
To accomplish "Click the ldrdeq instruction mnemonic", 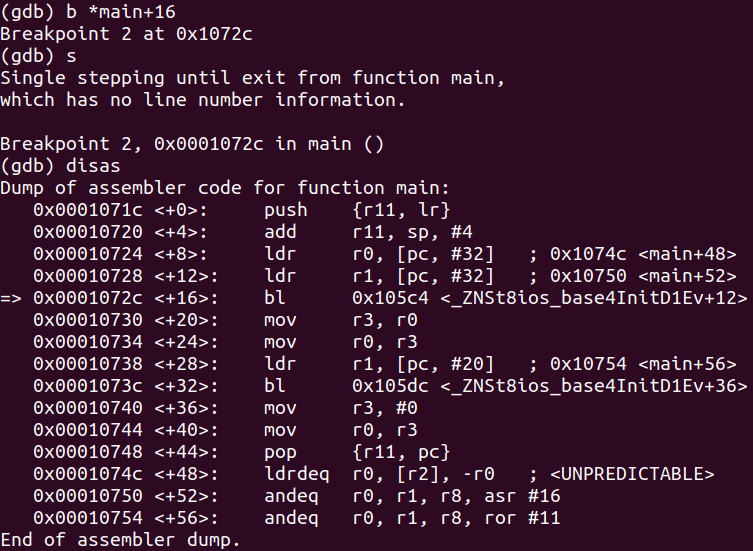I will [297, 474].
